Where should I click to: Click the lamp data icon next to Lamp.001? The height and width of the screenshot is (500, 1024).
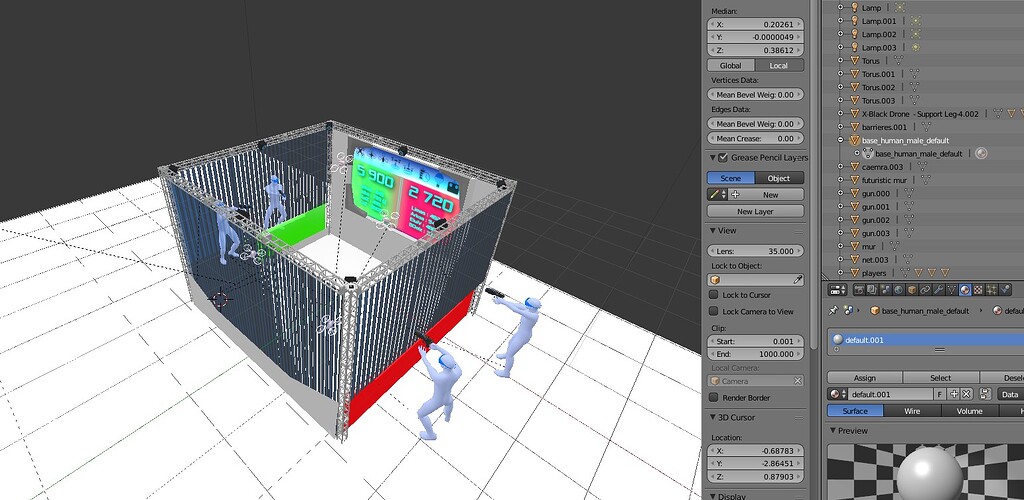coord(916,21)
